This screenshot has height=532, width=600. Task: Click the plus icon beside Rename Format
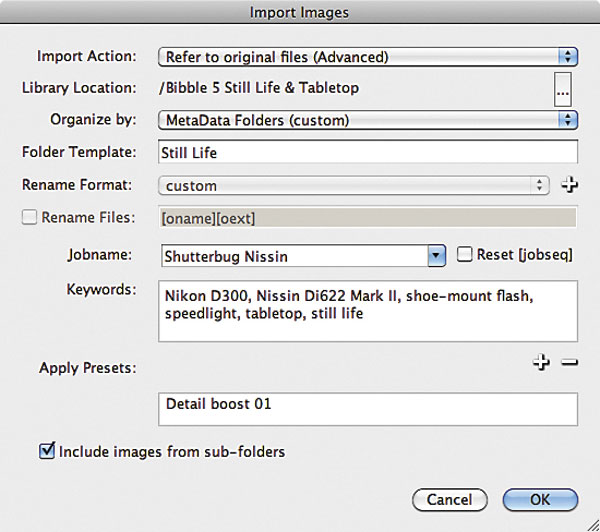tap(569, 185)
